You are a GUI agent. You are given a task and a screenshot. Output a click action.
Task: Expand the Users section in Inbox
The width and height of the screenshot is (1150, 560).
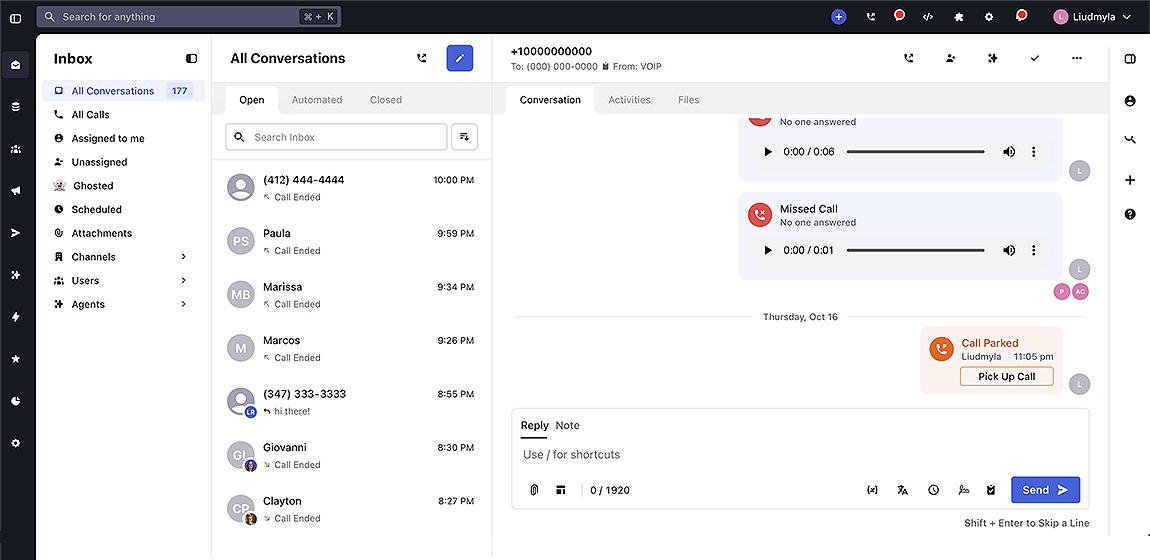(x=183, y=280)
